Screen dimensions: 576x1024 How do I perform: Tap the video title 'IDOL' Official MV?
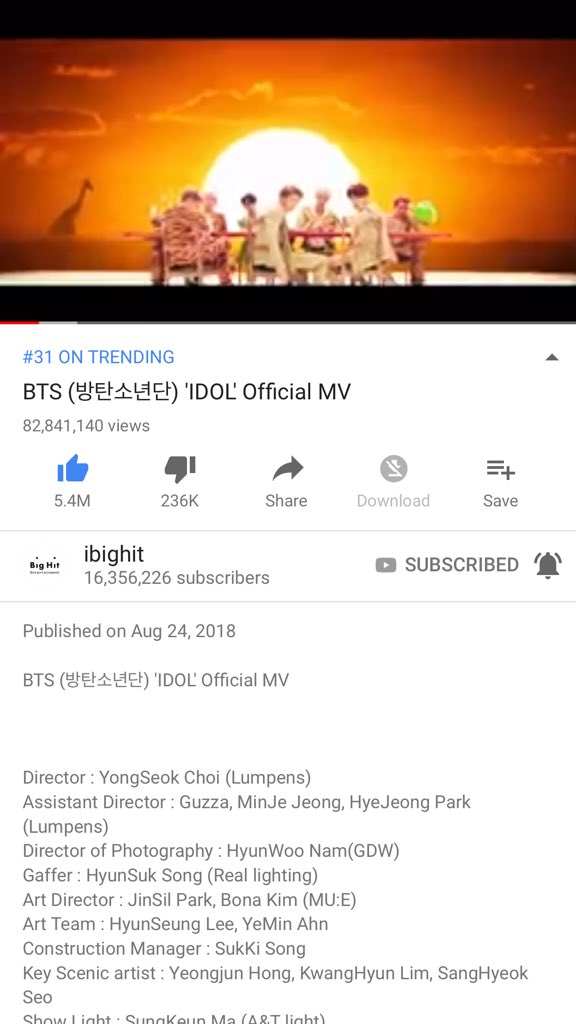click(187, 392)
